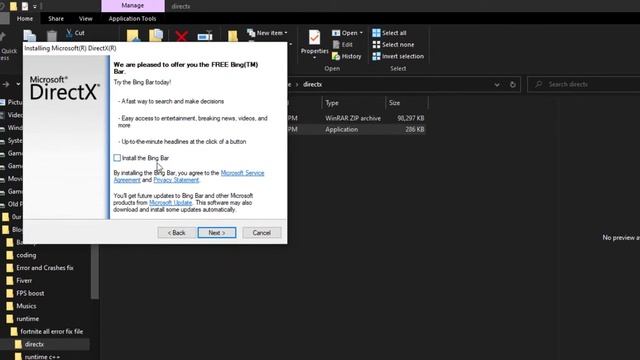
Task: Click the directx breadcrumb in address bar
Action: (x=313, y=84)
